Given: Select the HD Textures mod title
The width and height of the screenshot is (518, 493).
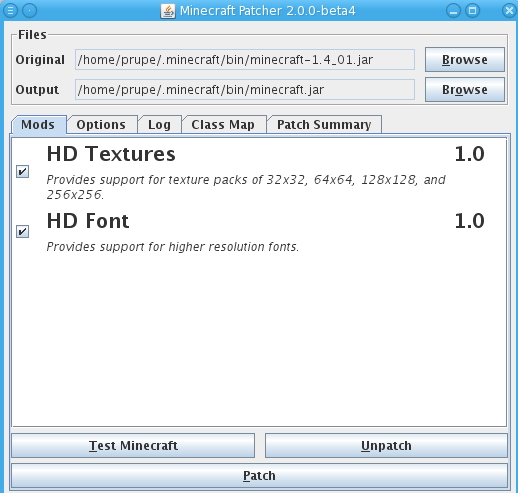Looking at the screenshot, I should [x=111, y=154].
